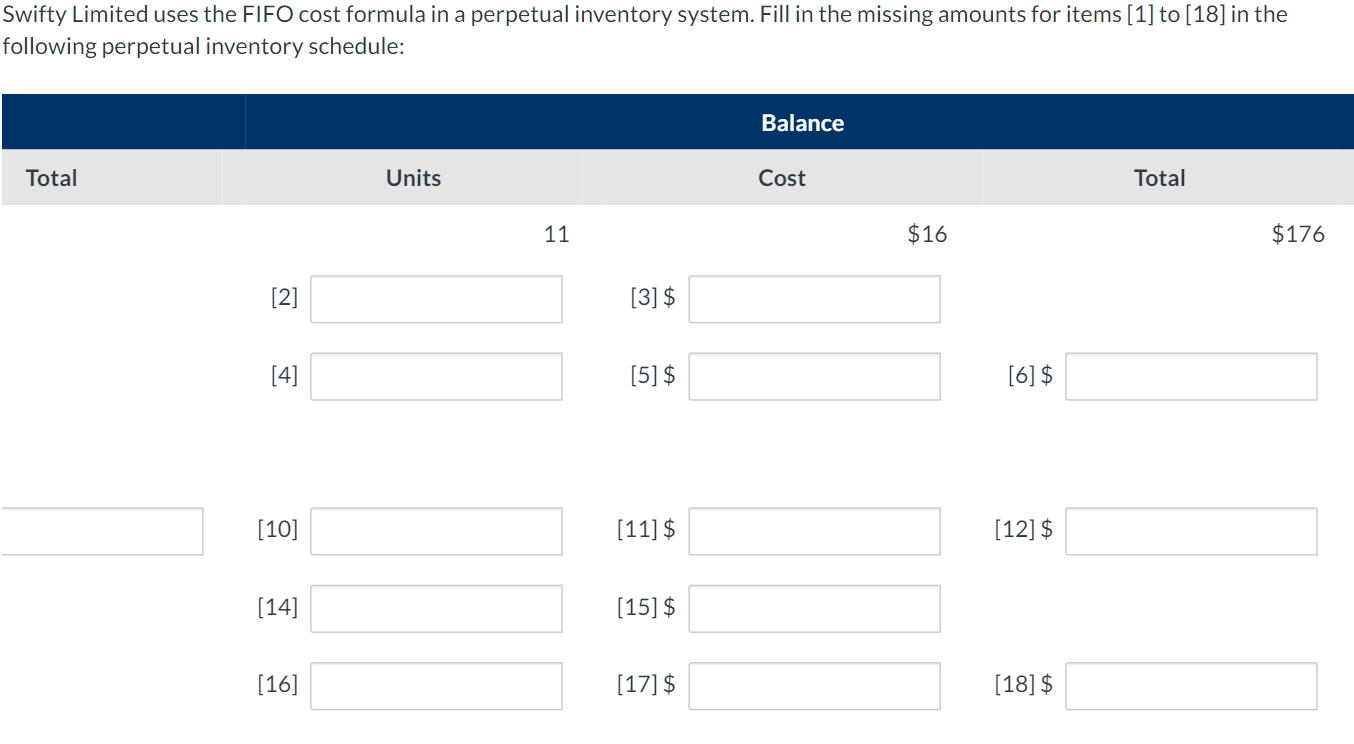Select the Units column header

pyautogui.click(x=413, y=178)
